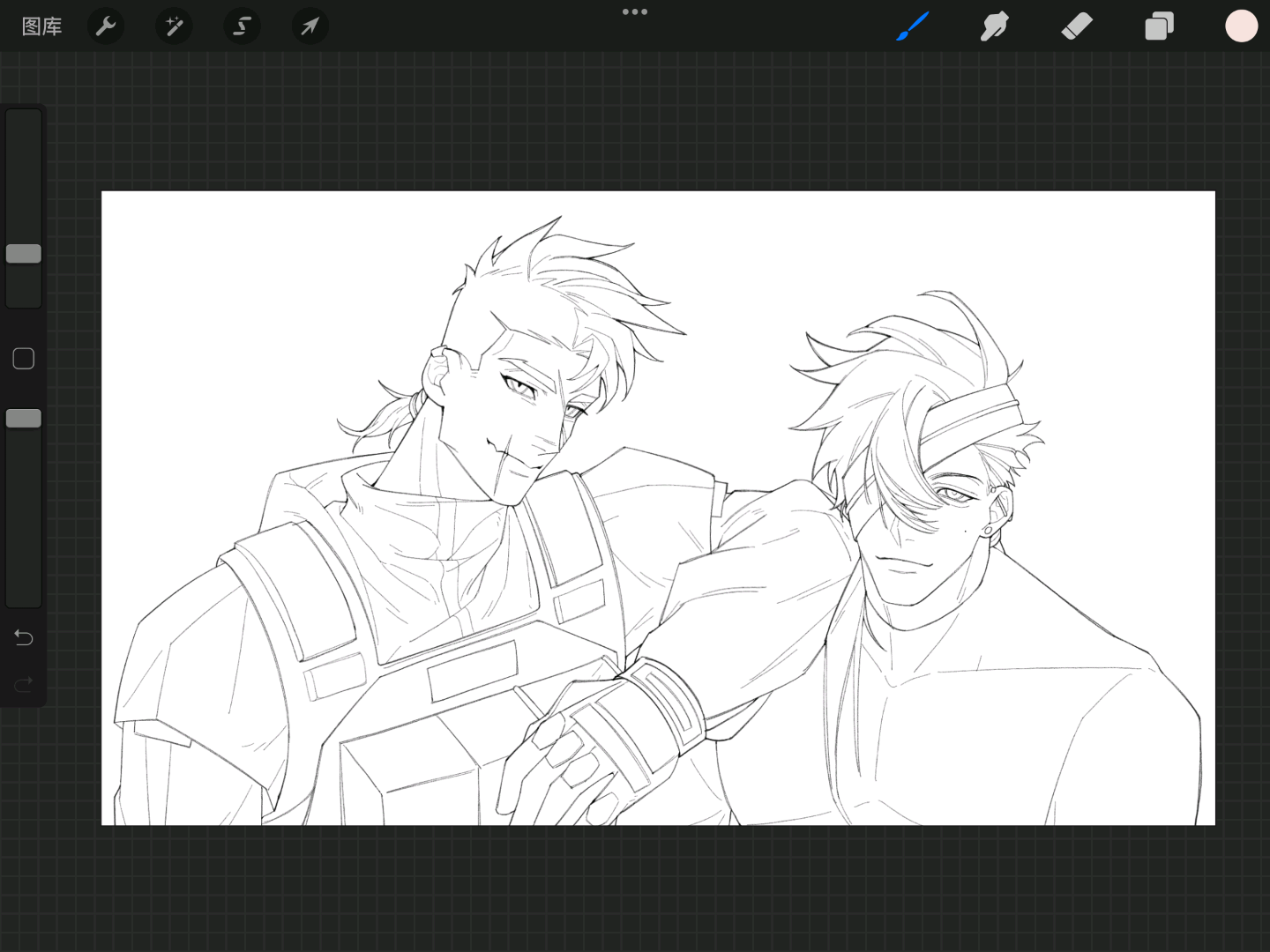Open the Adjustments magic wand menu
The width and height of the screenshot is (1270, 952).
174,26
